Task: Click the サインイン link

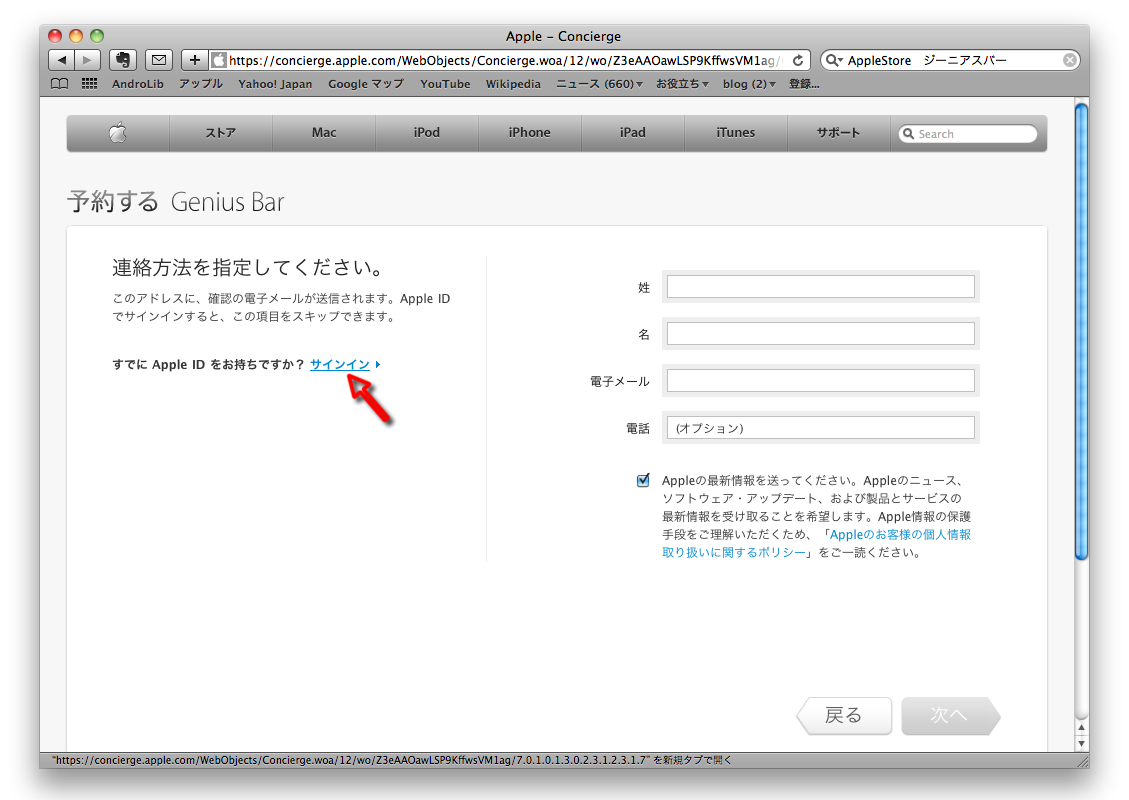Action: tap(340, 364)
